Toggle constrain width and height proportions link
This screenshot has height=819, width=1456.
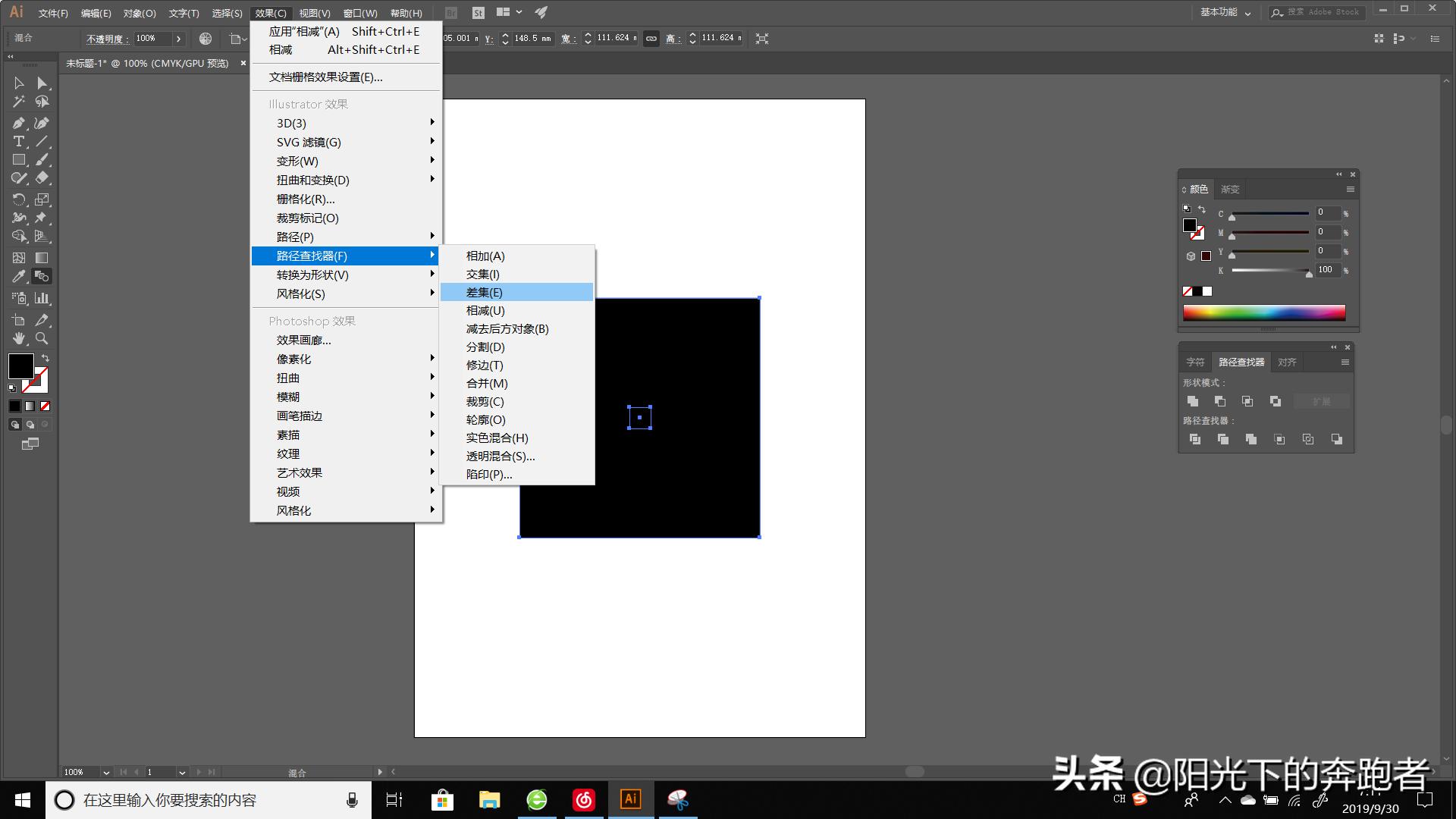tap(651, 39)
